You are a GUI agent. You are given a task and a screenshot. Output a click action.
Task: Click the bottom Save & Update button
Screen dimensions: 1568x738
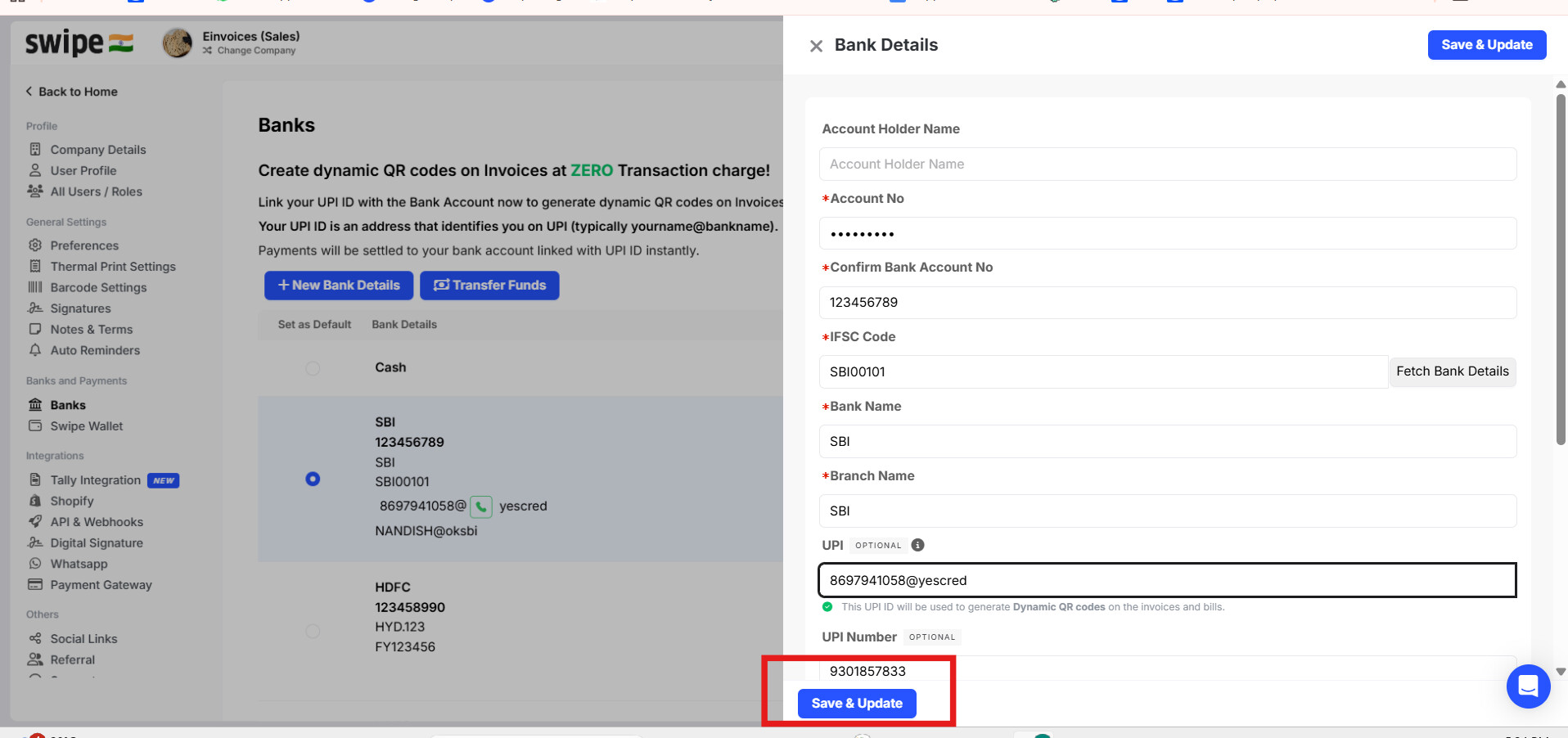[x=856, y=704]
